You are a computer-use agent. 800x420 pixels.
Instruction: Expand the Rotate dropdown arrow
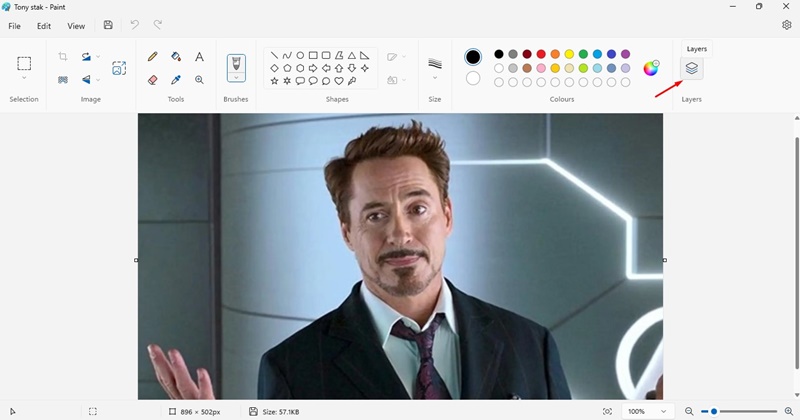tap(98, 57)
